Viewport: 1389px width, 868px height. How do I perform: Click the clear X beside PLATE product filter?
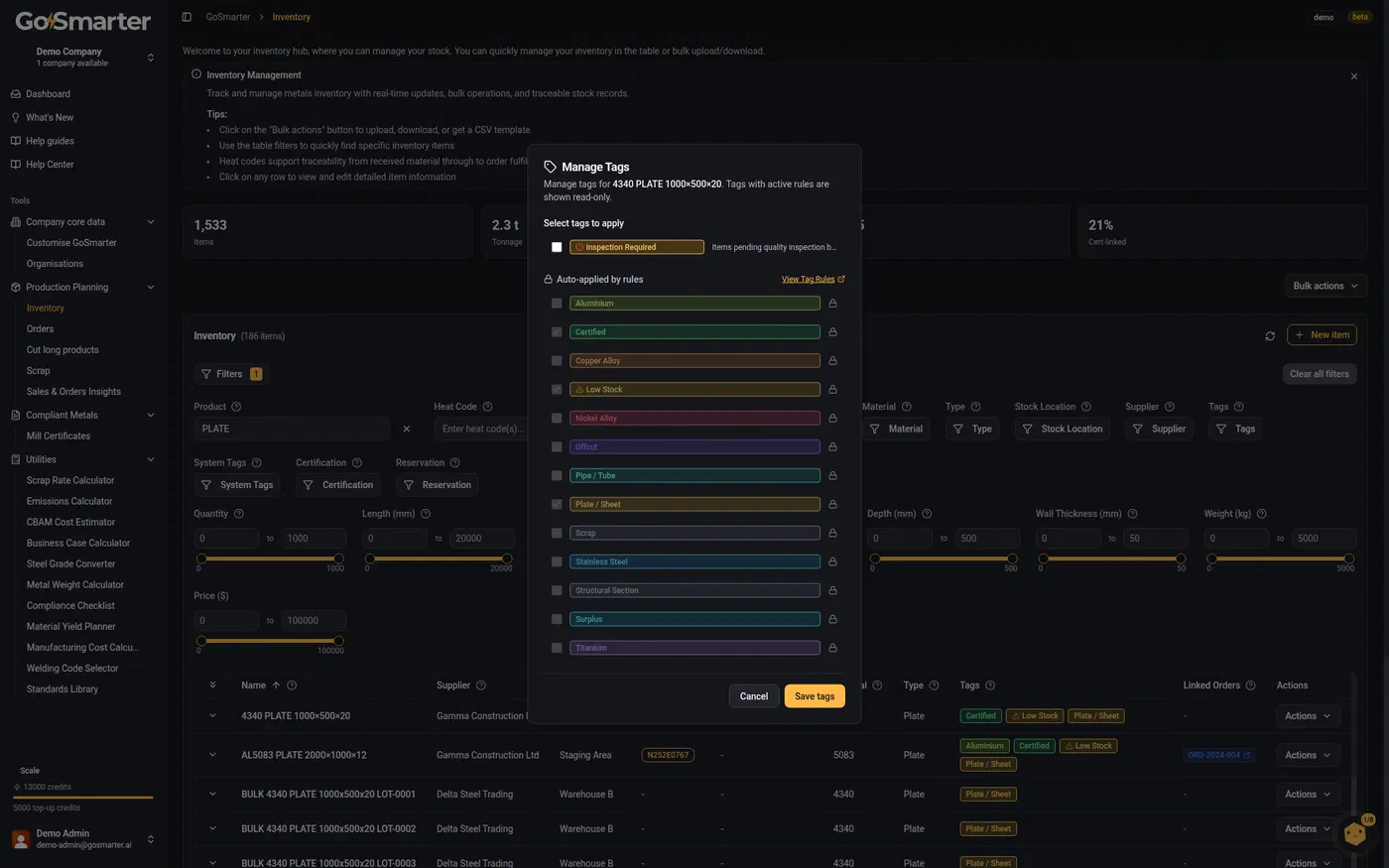point(407,430)
